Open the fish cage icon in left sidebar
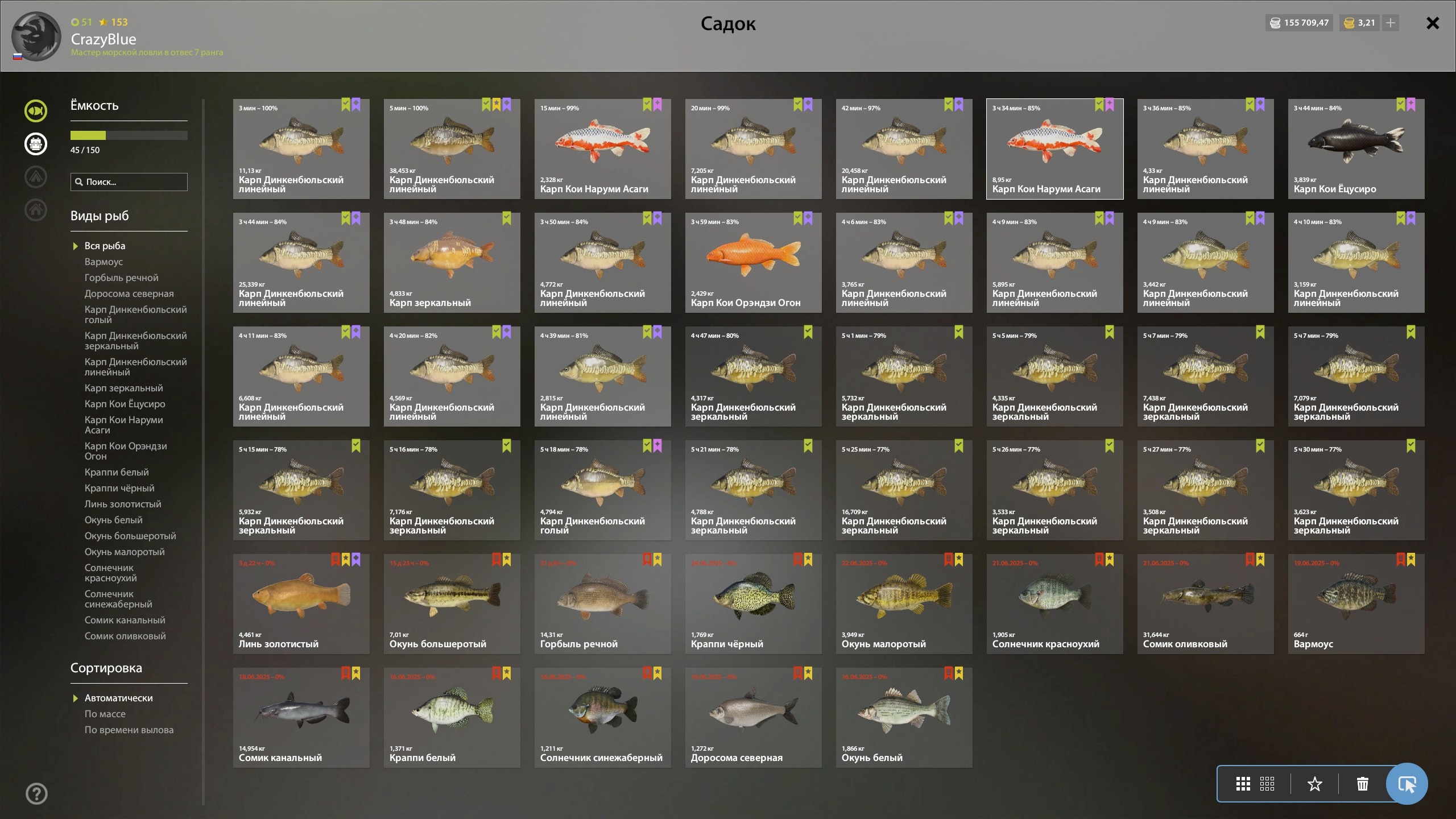1456x819 pixels. coord(36,144)
